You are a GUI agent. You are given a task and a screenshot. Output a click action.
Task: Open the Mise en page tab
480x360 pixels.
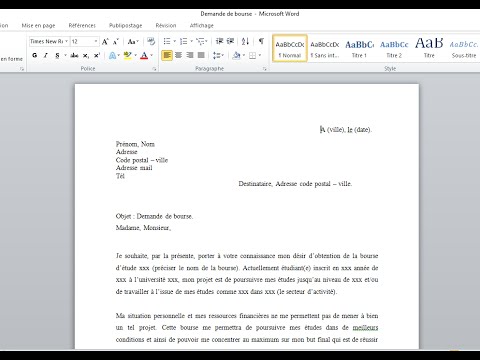(38, 25)
